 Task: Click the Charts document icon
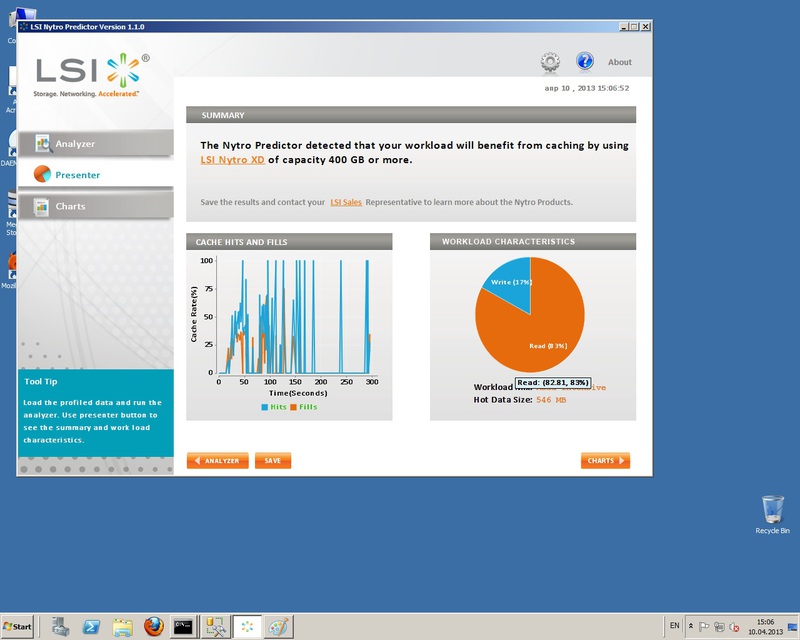(x=41, y=206)
